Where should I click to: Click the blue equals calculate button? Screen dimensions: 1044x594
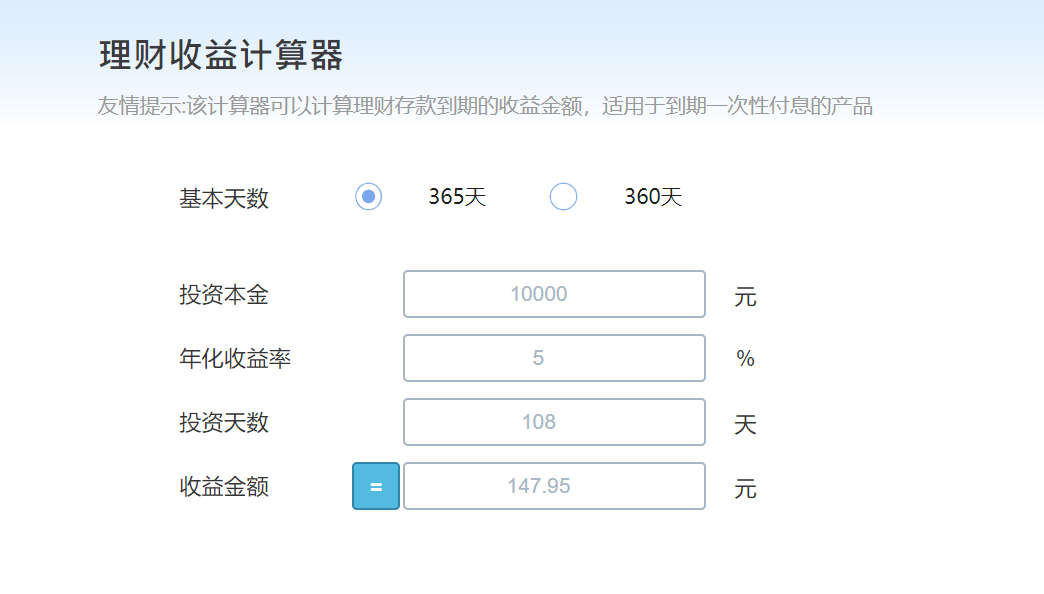pos(376,486)
